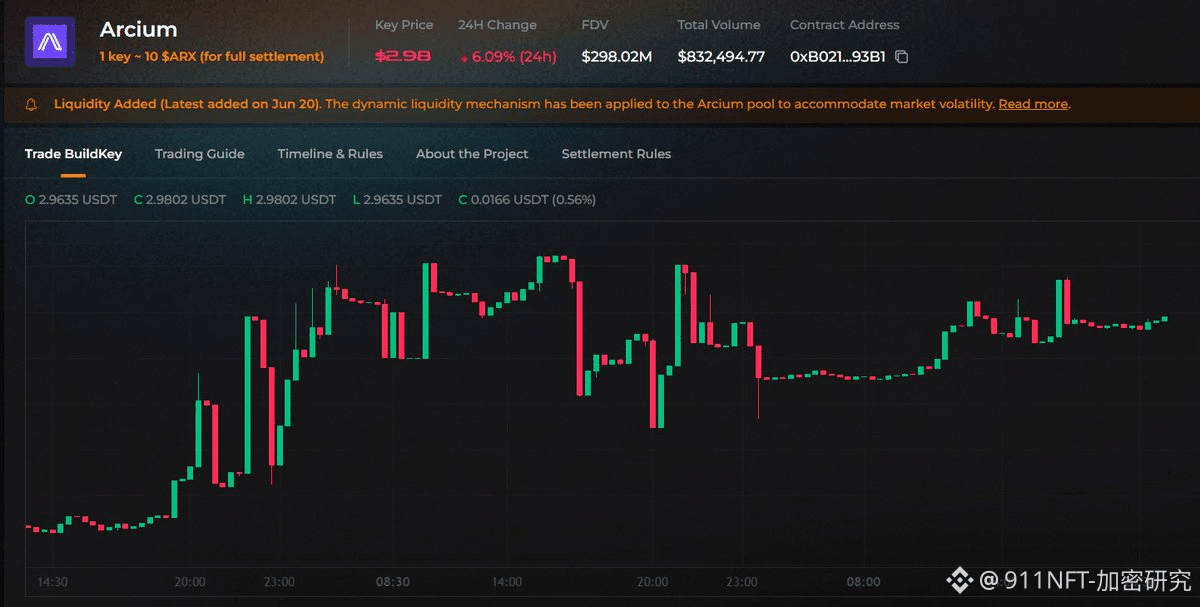The width and height of the screenshot is (1200, 607).
Task: Click the Key Price header label
Action: tap(404, 25)
